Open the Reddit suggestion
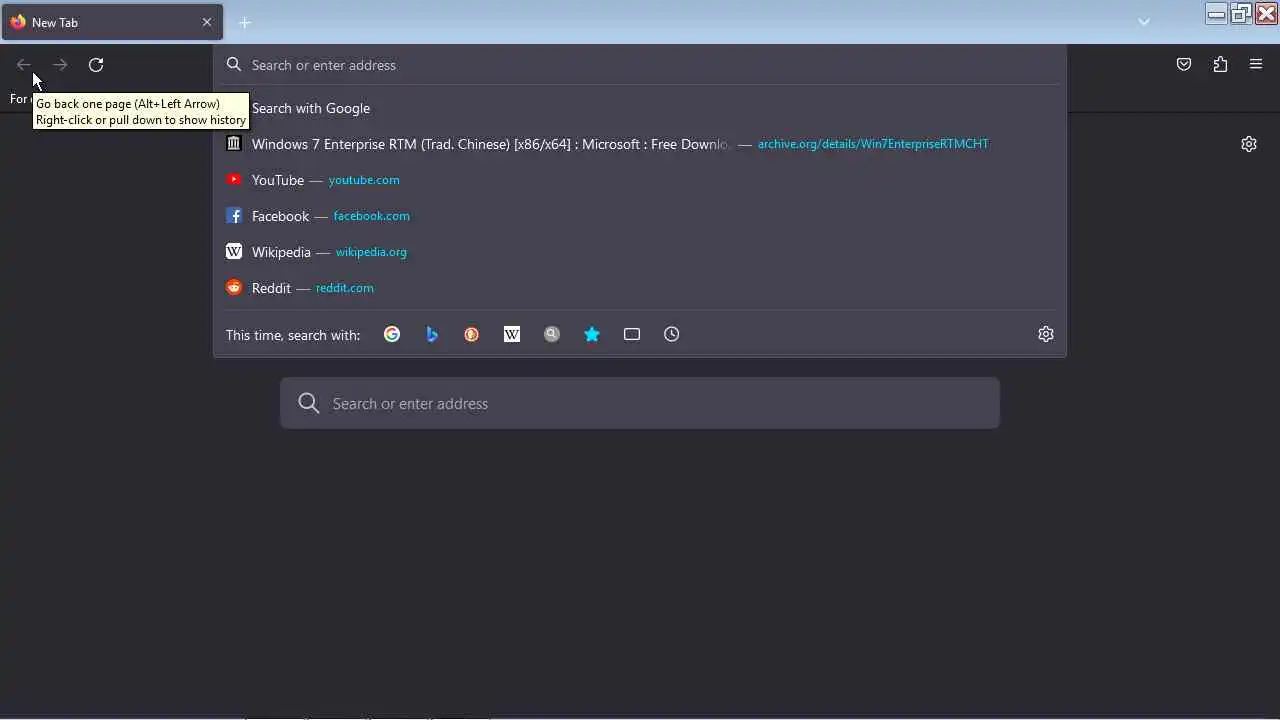Screen dimensions: 1280x720 [640, 288]
